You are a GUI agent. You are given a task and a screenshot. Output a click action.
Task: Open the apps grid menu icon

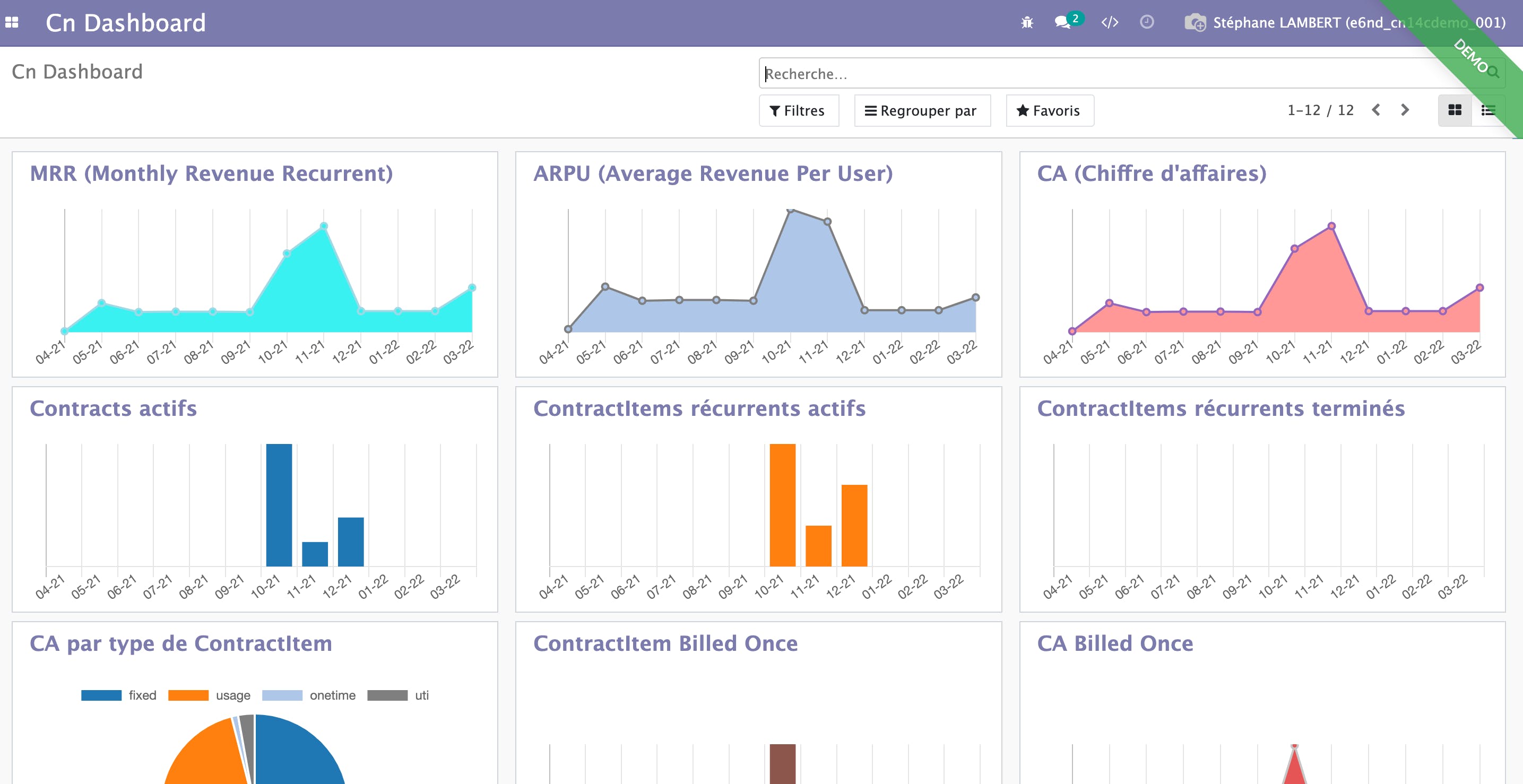coord(12,22)
